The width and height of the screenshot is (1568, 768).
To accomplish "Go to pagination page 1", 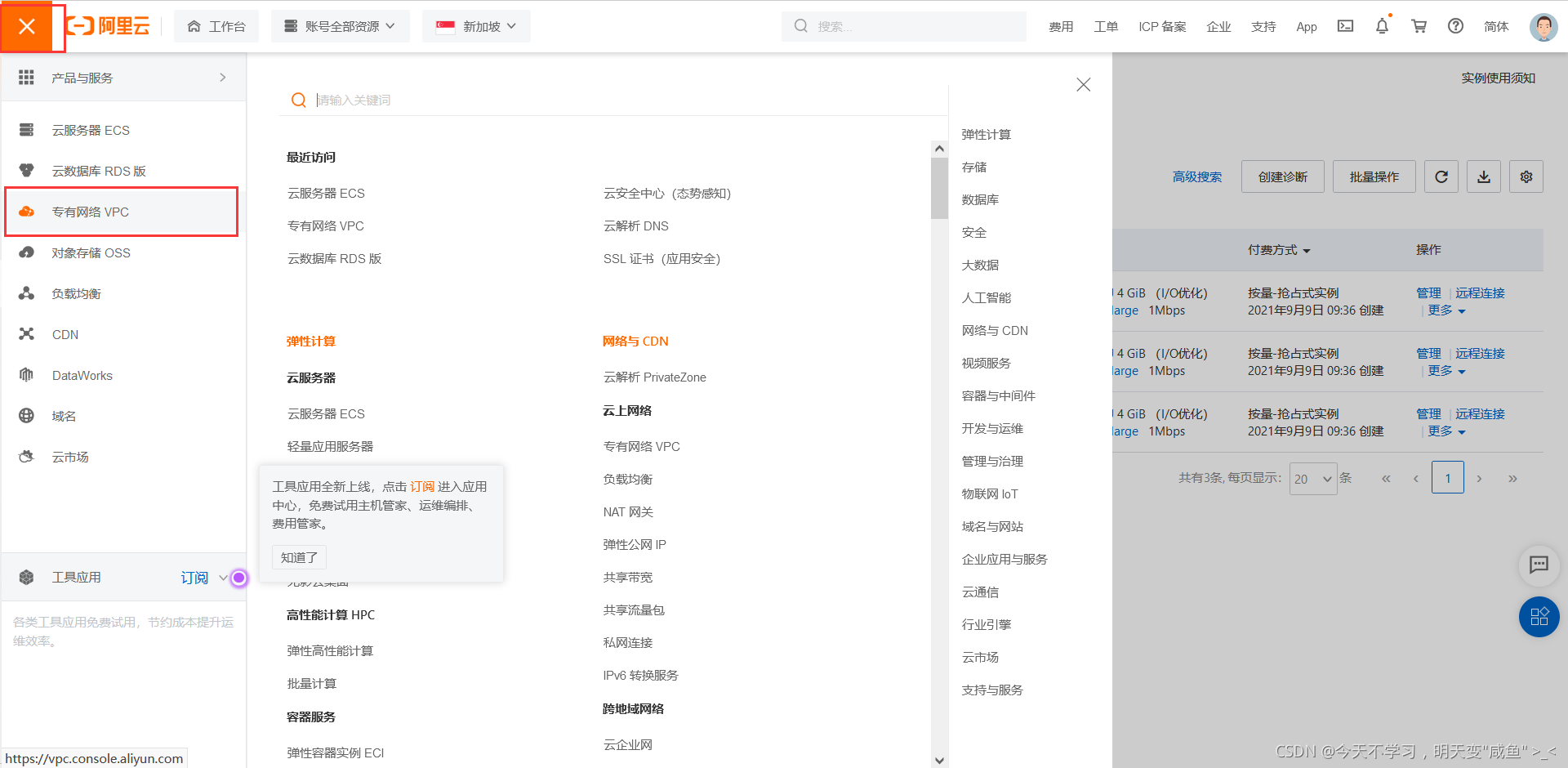I will (x=1448, y=478).
